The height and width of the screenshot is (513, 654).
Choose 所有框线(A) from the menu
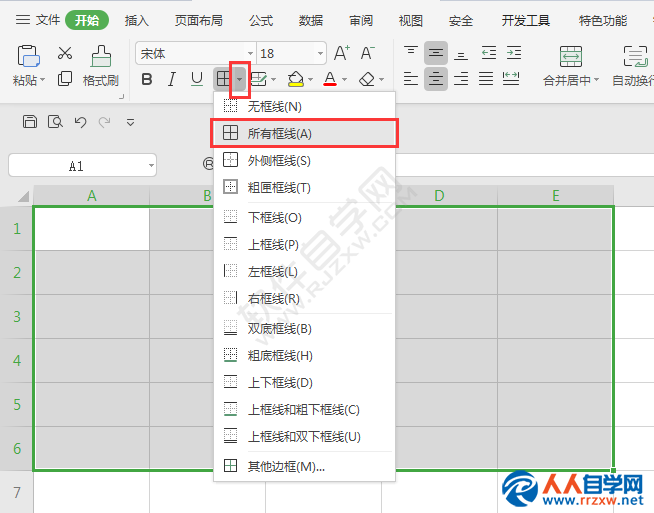click(x=304, y=133)
